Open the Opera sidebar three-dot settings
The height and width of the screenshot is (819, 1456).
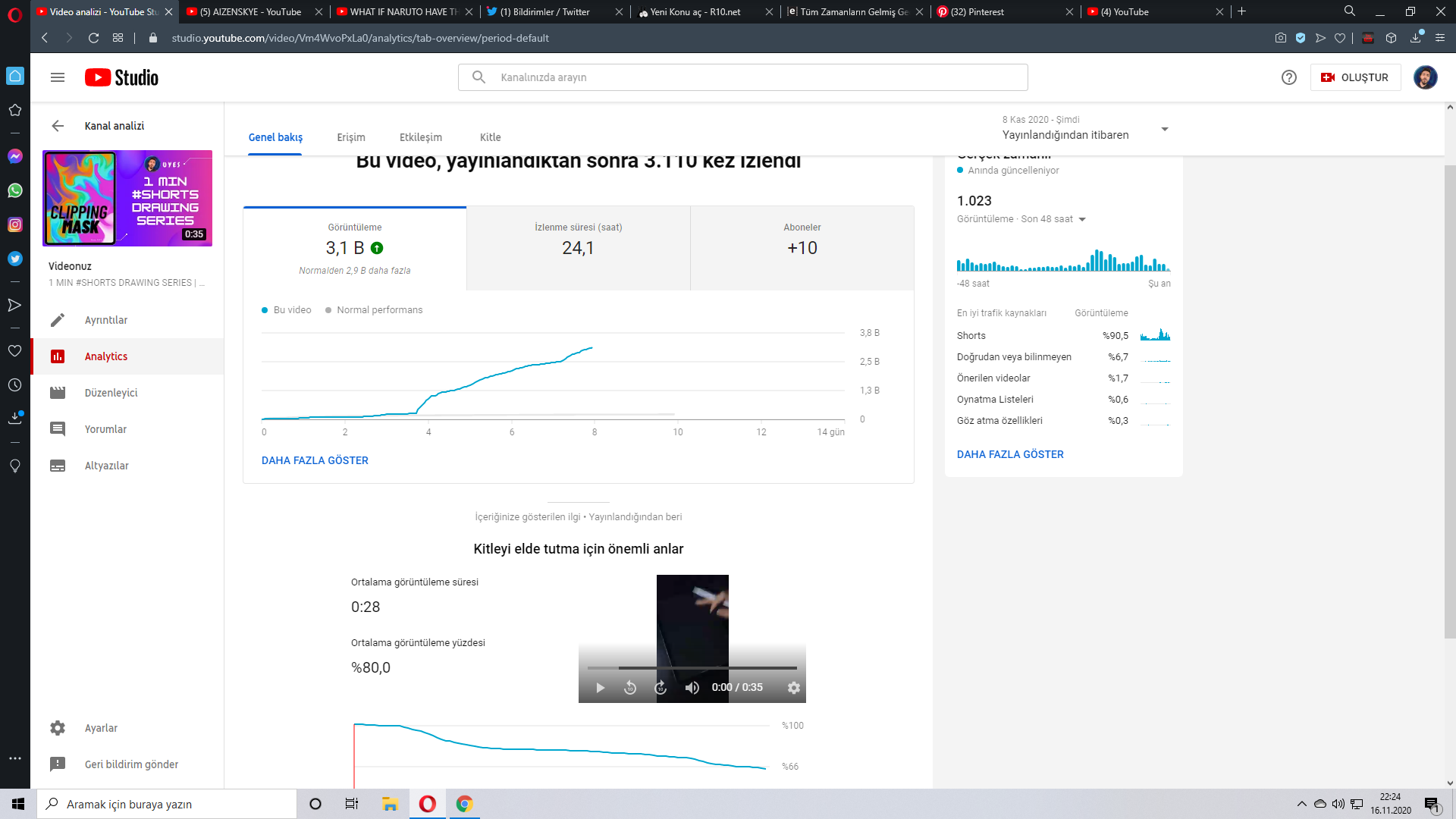pyautogui.click(x=15, y=758)
